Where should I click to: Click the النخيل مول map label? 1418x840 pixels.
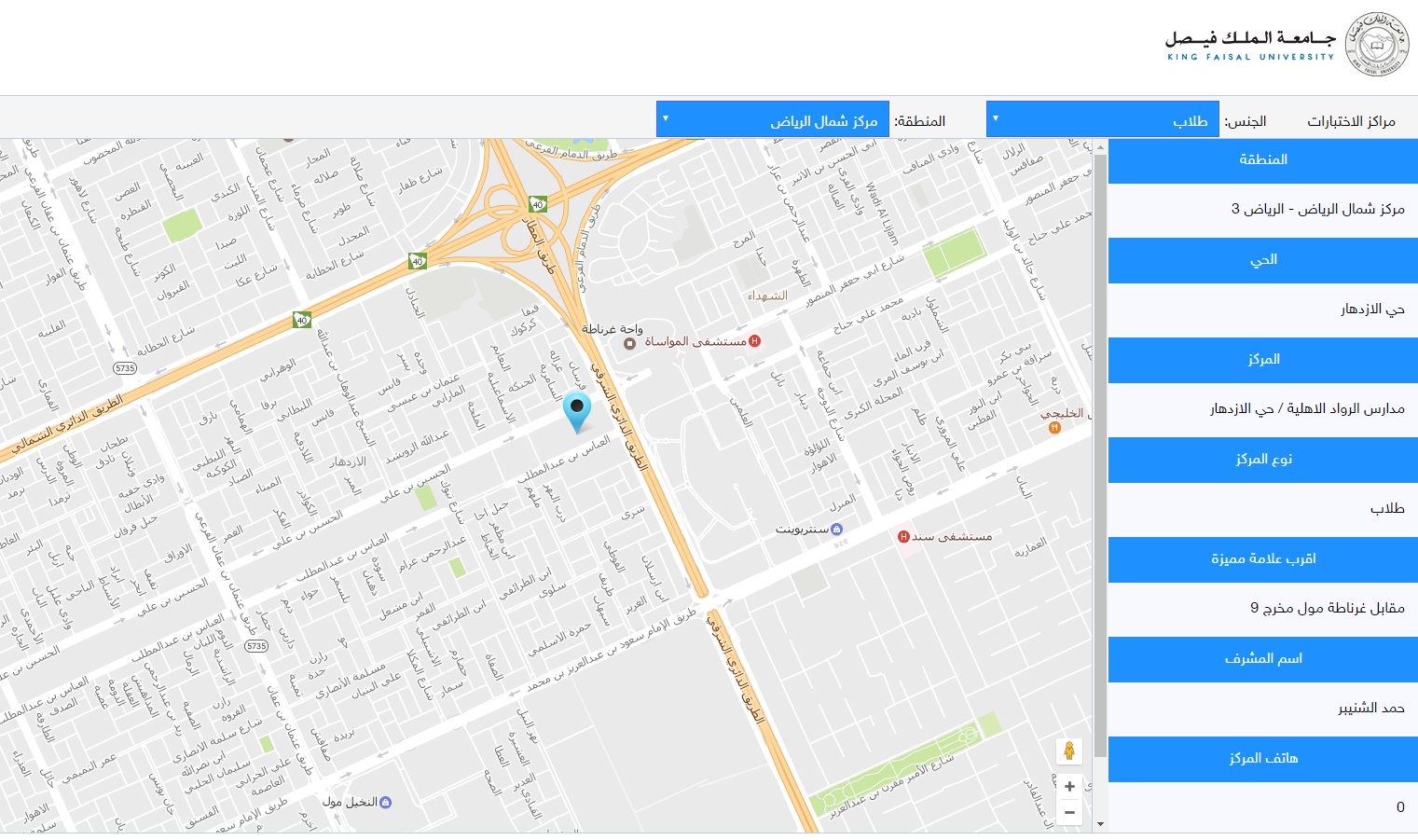click(350, 802)
